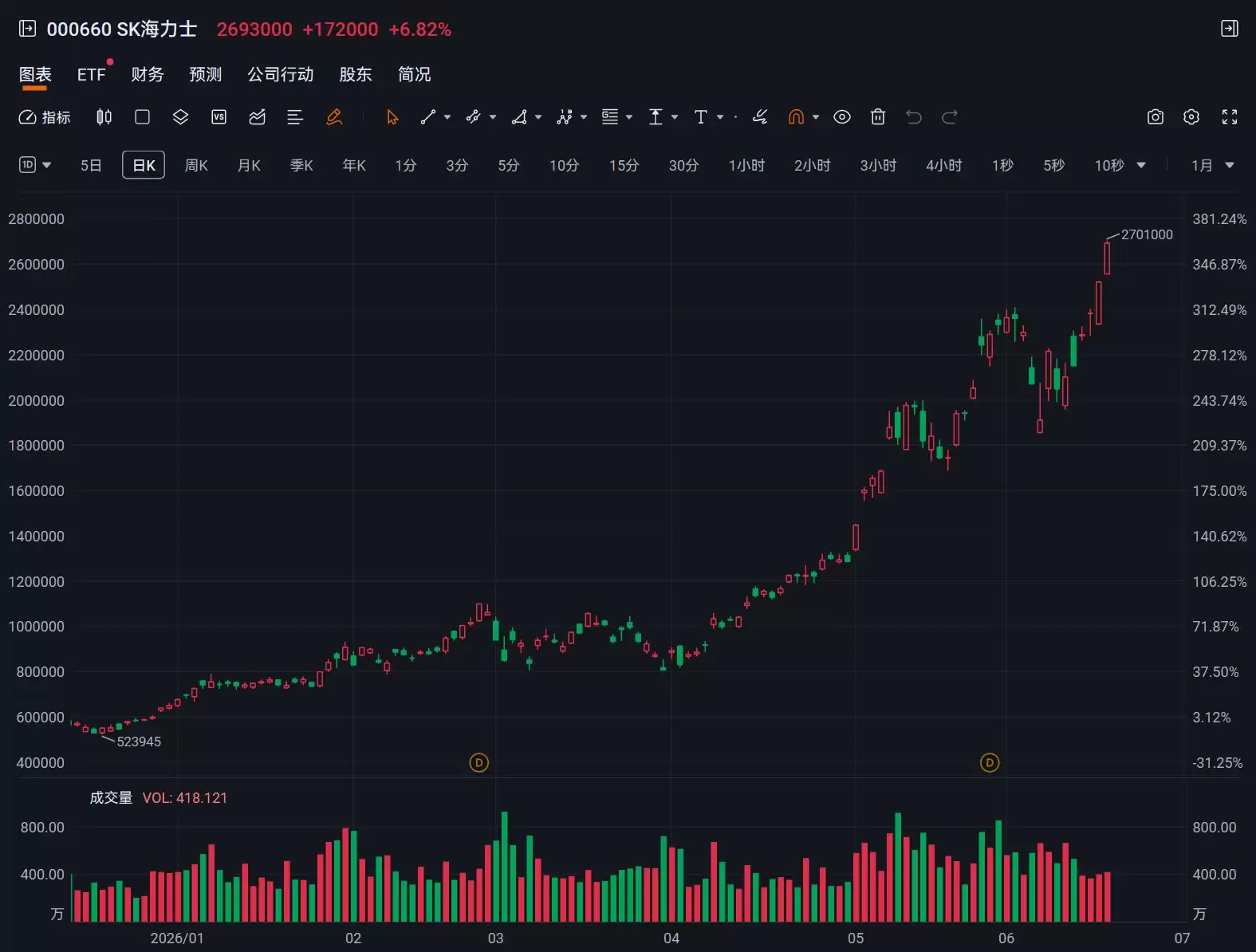Screen dimensions: 1256x952
Task: Enter fullscreen chart mode
Action: click(x=1230, y=117)
